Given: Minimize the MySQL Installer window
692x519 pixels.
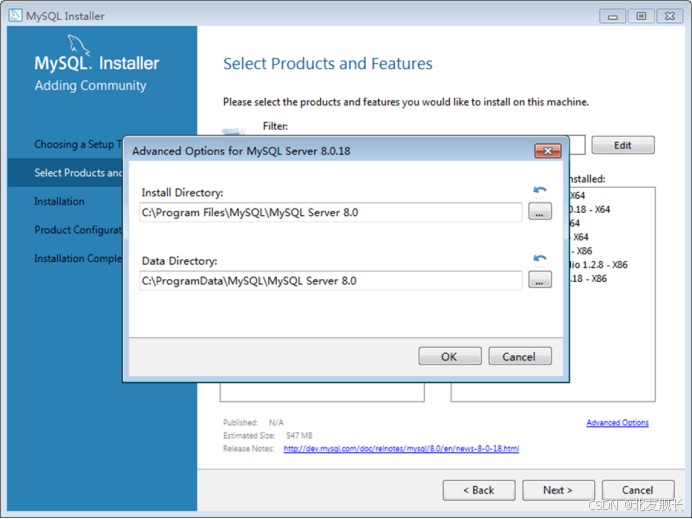Looking at the screenshot, I should [613, 16].
